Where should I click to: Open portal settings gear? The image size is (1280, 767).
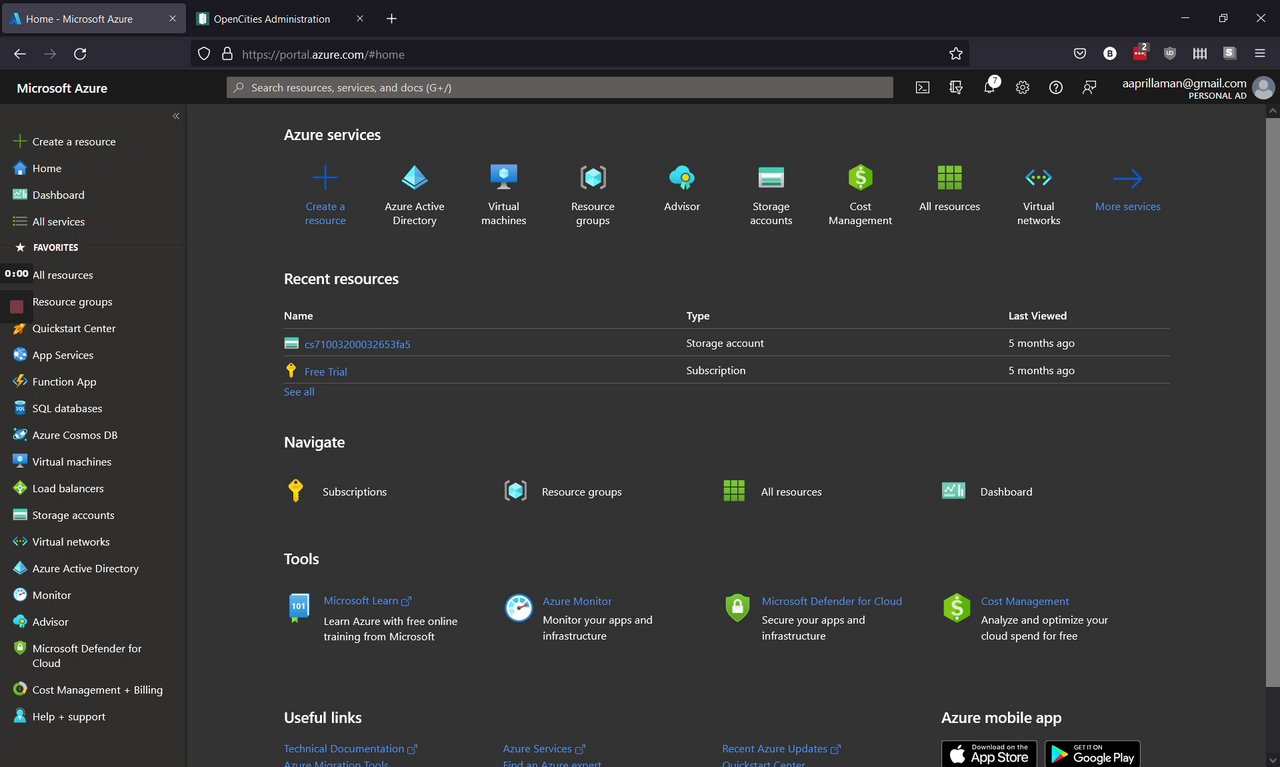[x=1022, y=88]
